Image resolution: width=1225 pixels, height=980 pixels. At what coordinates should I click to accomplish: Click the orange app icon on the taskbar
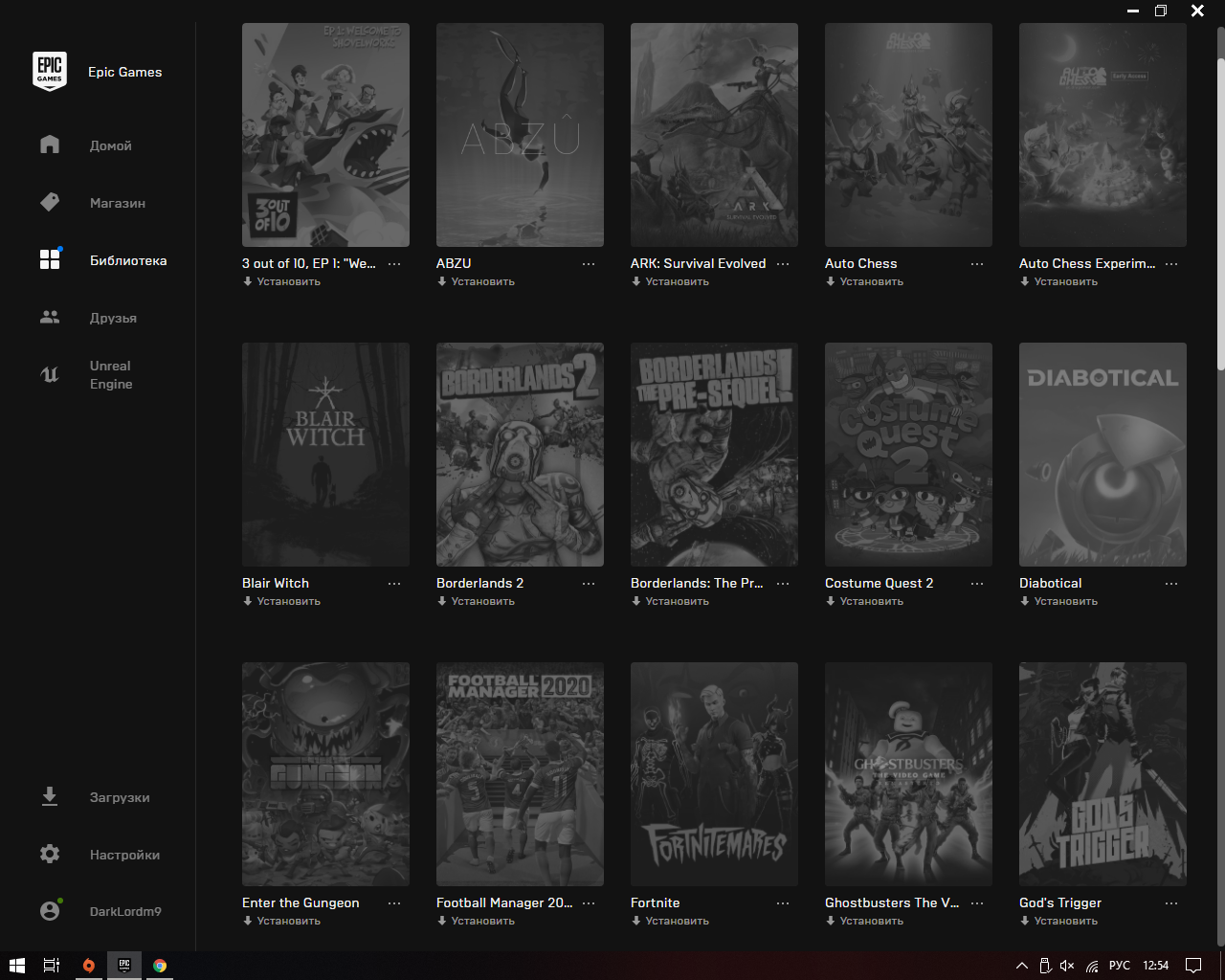click(x=88, y=966)
